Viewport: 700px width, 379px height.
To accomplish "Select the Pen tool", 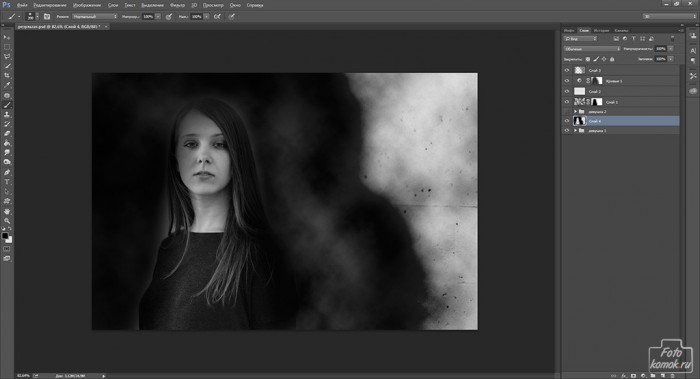I will [x=7, y=172].
